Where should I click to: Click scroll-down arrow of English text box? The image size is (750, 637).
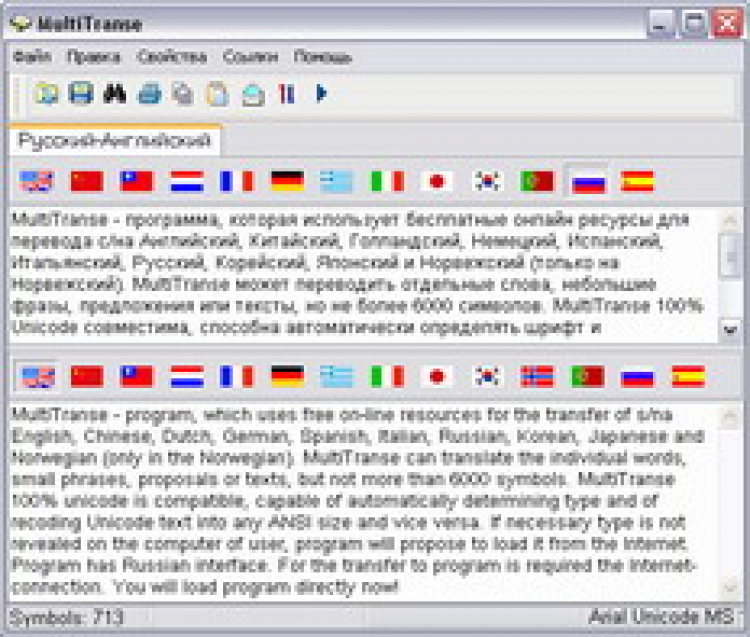pyautogui.click(x=730, y=588)
